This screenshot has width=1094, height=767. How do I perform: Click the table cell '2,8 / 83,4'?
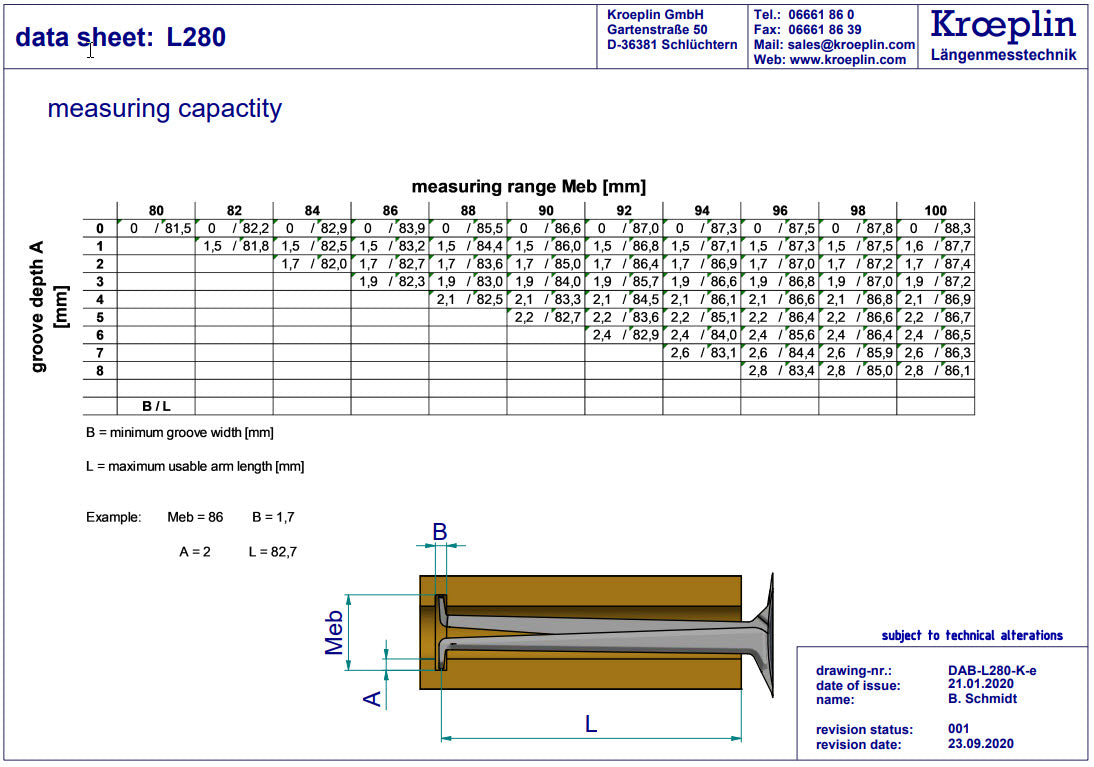779,370
